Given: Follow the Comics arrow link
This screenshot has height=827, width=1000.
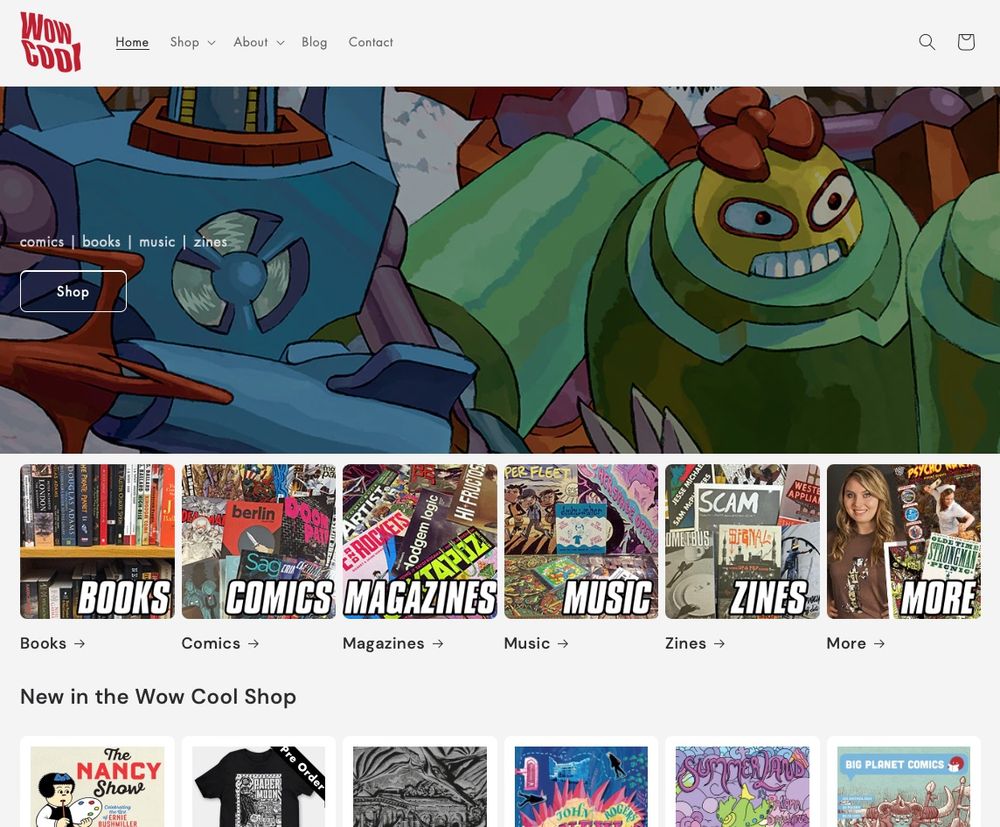Looking at the screenshot, I should 220,643.
